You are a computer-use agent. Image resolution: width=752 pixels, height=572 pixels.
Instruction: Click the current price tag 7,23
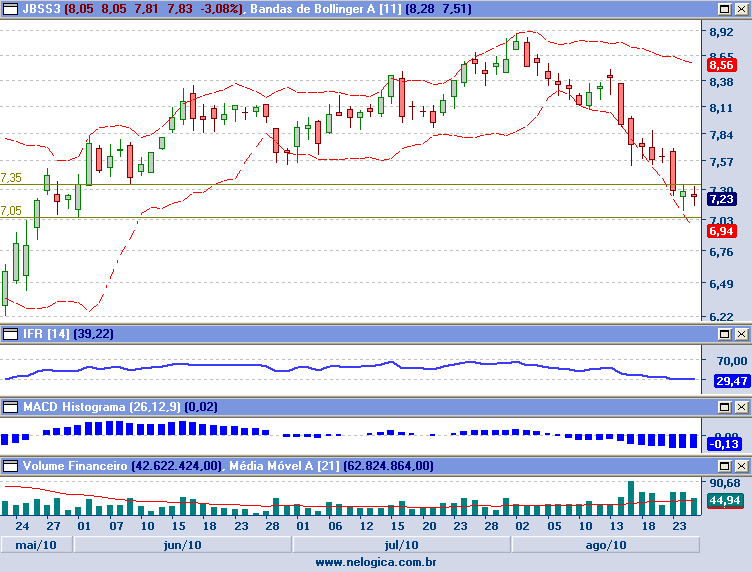[x=721, y=199]
